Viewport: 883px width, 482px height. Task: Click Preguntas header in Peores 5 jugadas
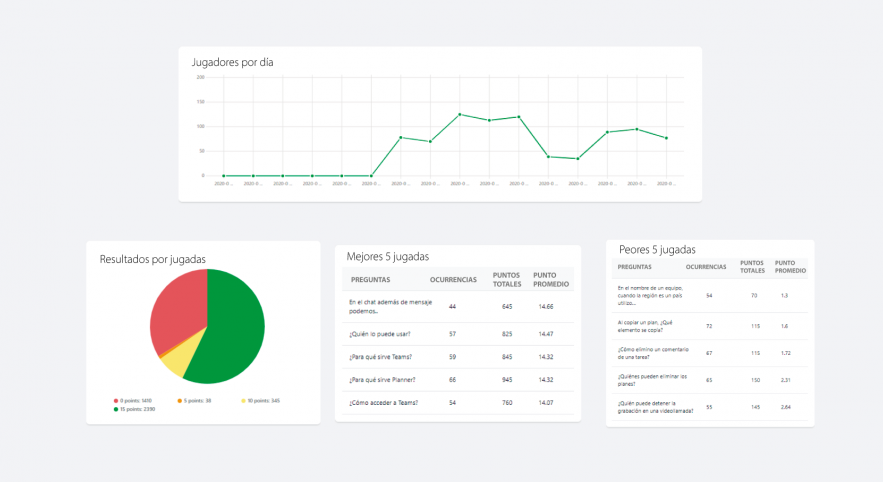[x=635, y=267]
